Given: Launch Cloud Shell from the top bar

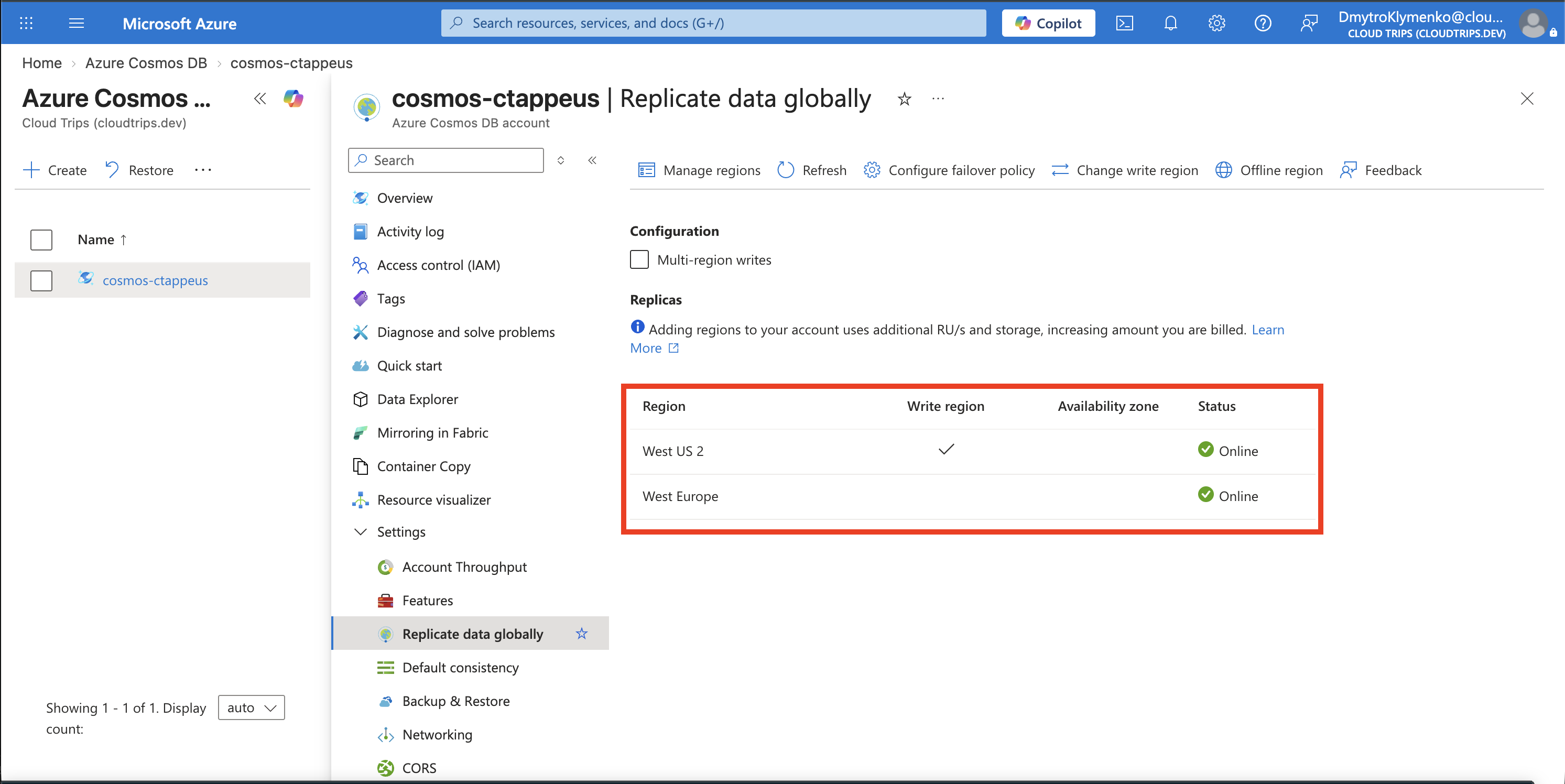Looking at the screenshot, I should 1125,23.
